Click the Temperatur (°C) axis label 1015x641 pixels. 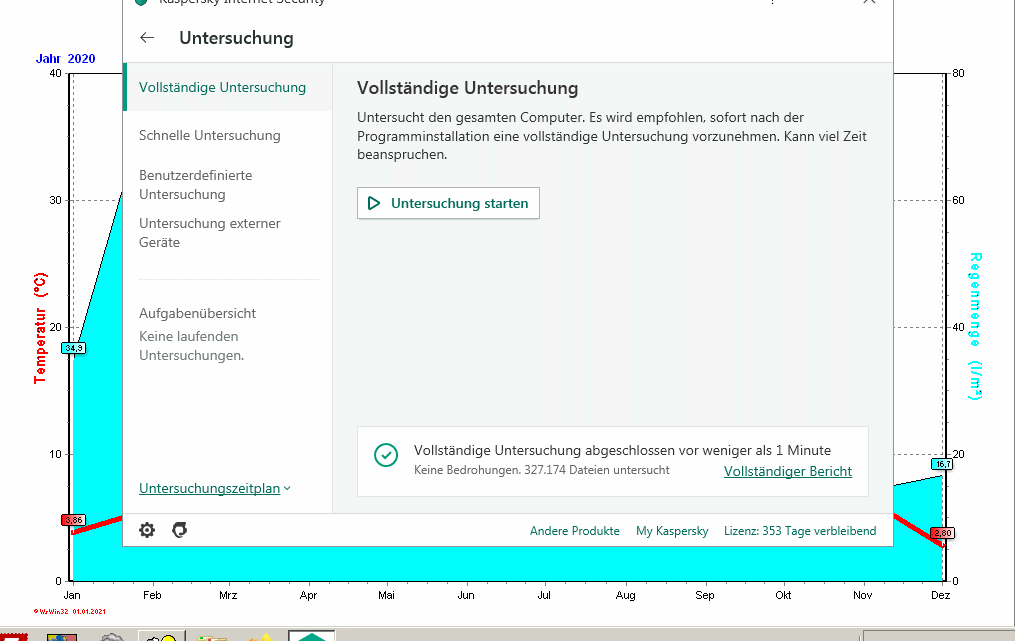tap(40, 328)
